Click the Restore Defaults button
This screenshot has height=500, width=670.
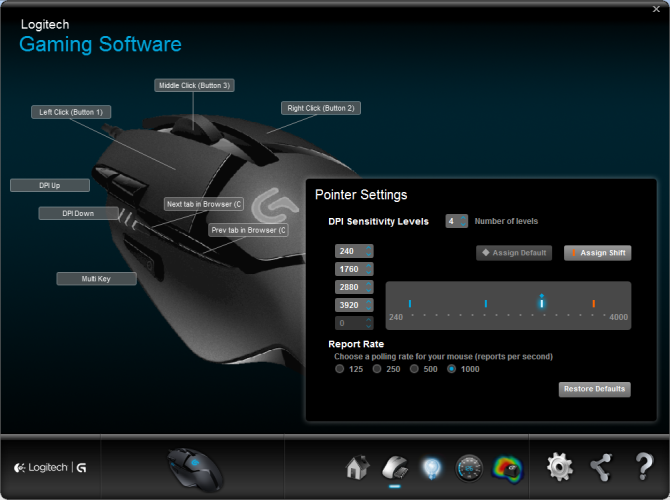[594, 389]
